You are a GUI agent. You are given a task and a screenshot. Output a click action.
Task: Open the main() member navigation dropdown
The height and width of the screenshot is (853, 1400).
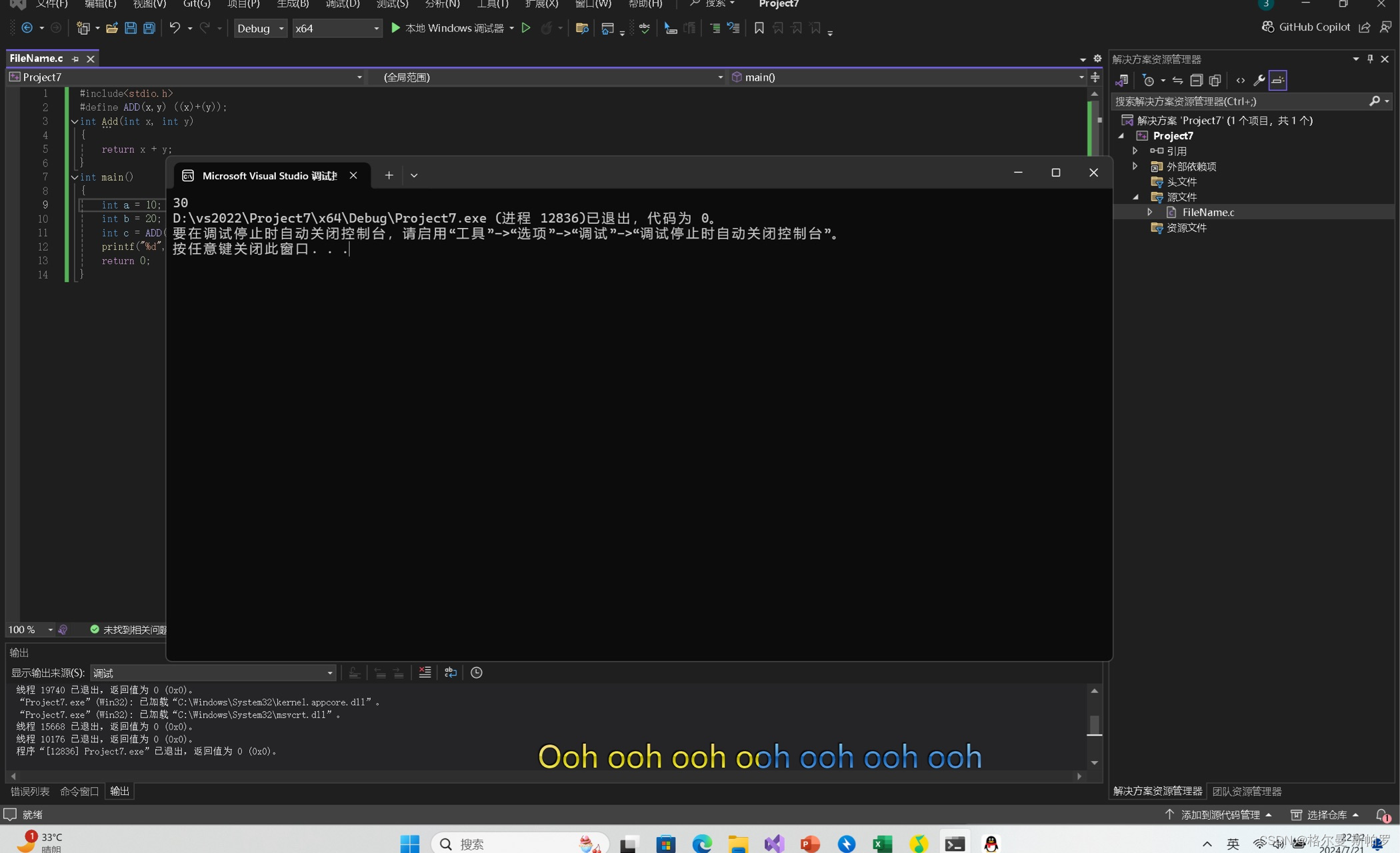coord(907,77)
